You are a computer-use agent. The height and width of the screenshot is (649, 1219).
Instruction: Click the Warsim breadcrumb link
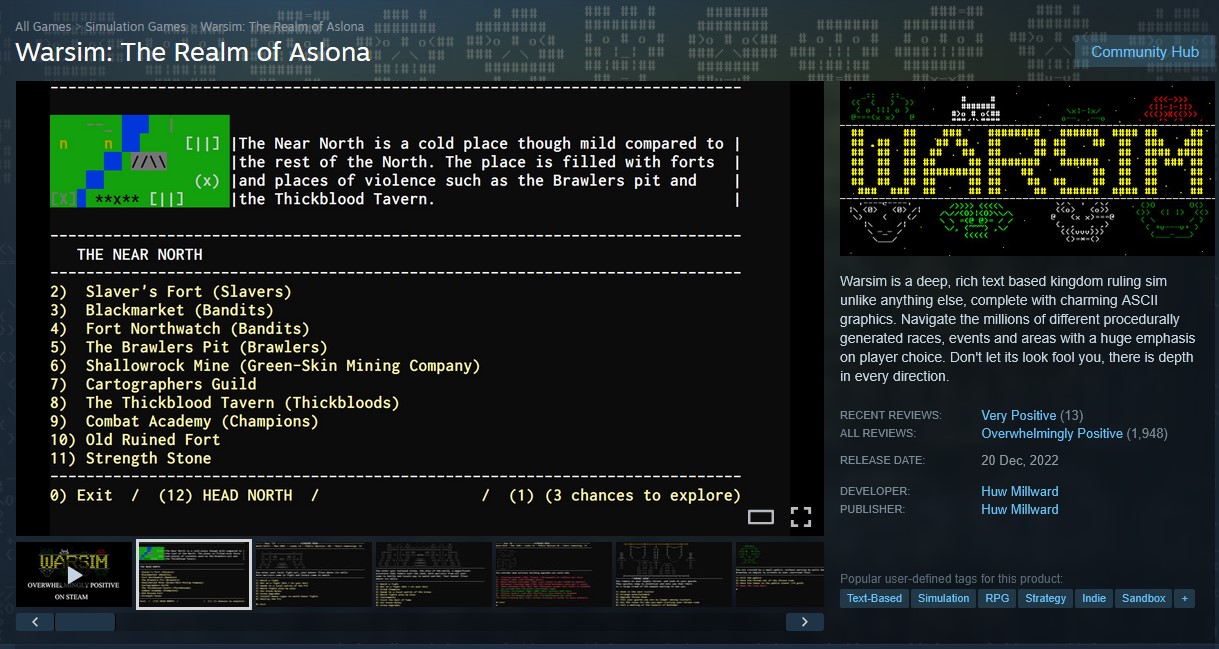[282, 27]
